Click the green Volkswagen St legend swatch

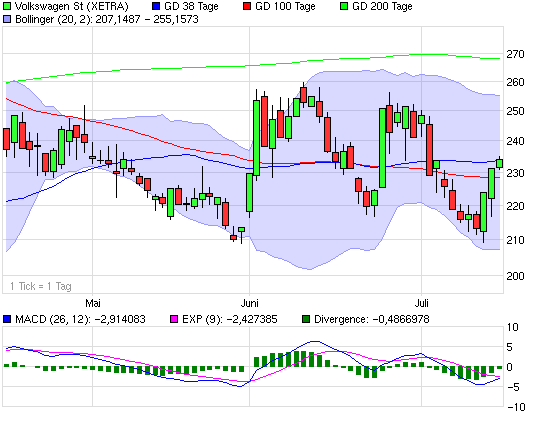click(7, 6)
